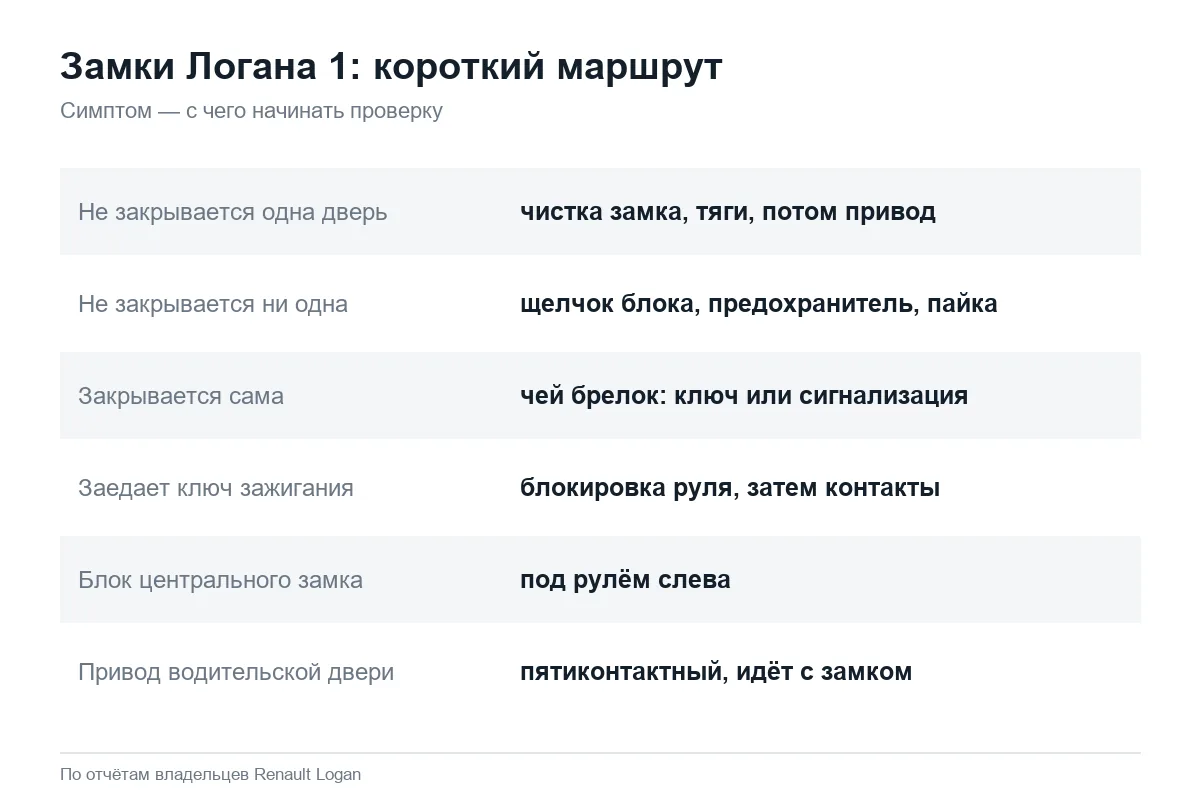Click 'щелчок блока, предохранитель, пайка'

click(759, 304)
